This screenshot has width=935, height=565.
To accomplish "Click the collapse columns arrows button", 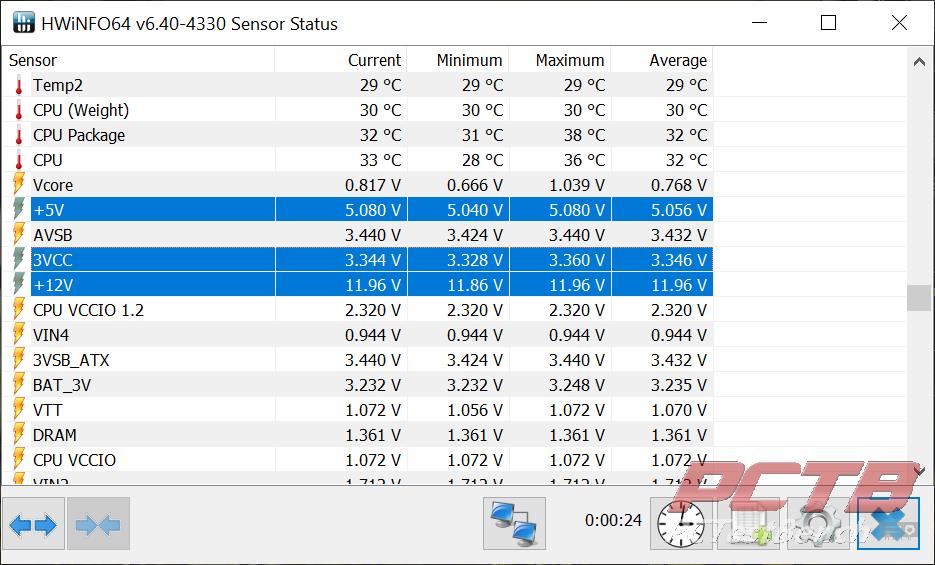I will click(98, 524).
